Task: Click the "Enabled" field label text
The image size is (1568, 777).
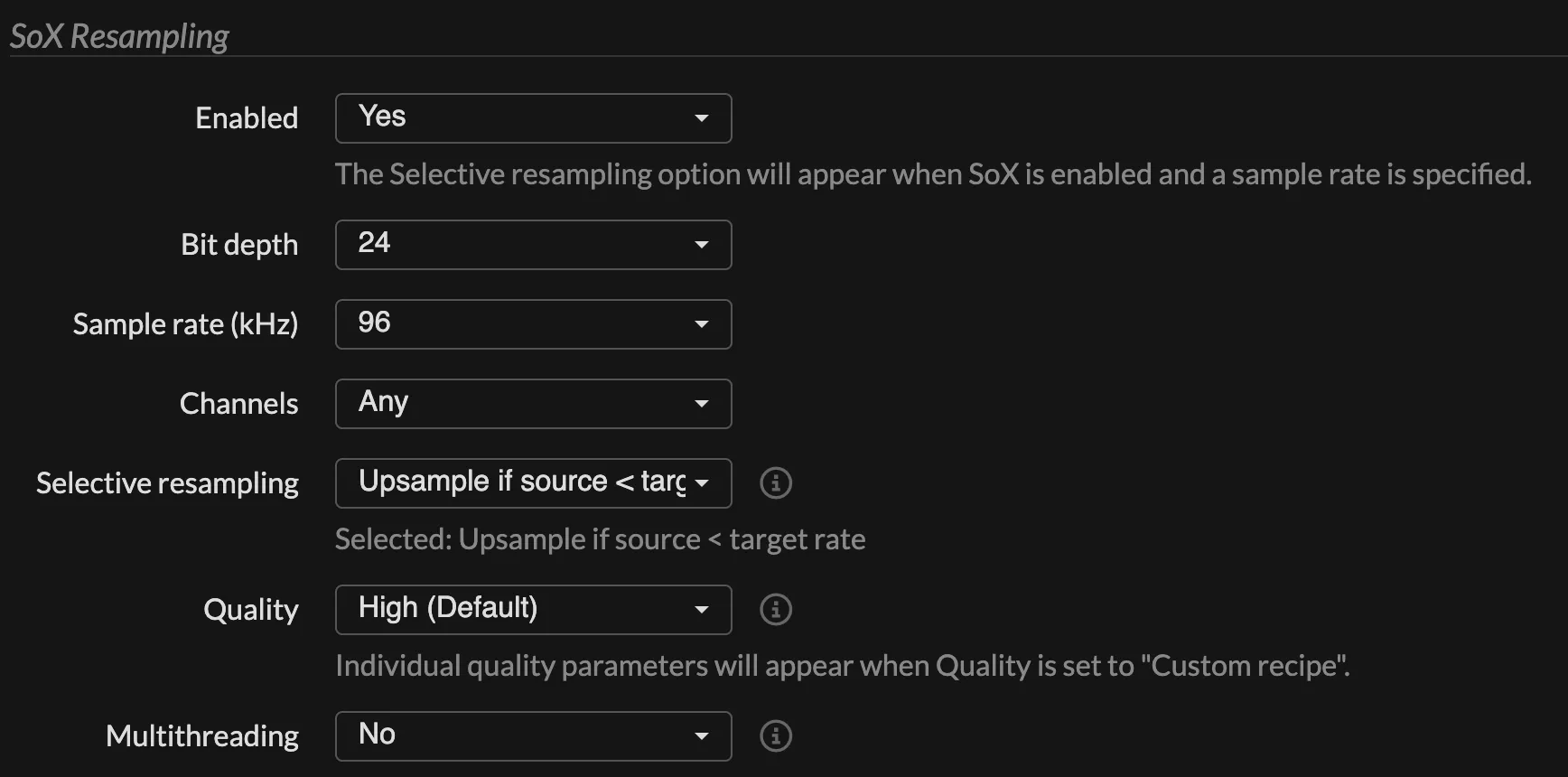Action: click(x=247, y=118)
